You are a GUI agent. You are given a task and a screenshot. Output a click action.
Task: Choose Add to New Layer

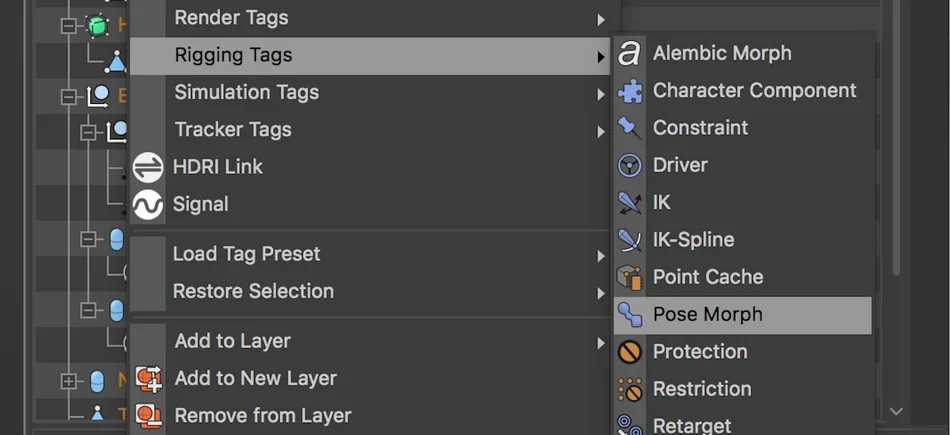tap(255, 379)
